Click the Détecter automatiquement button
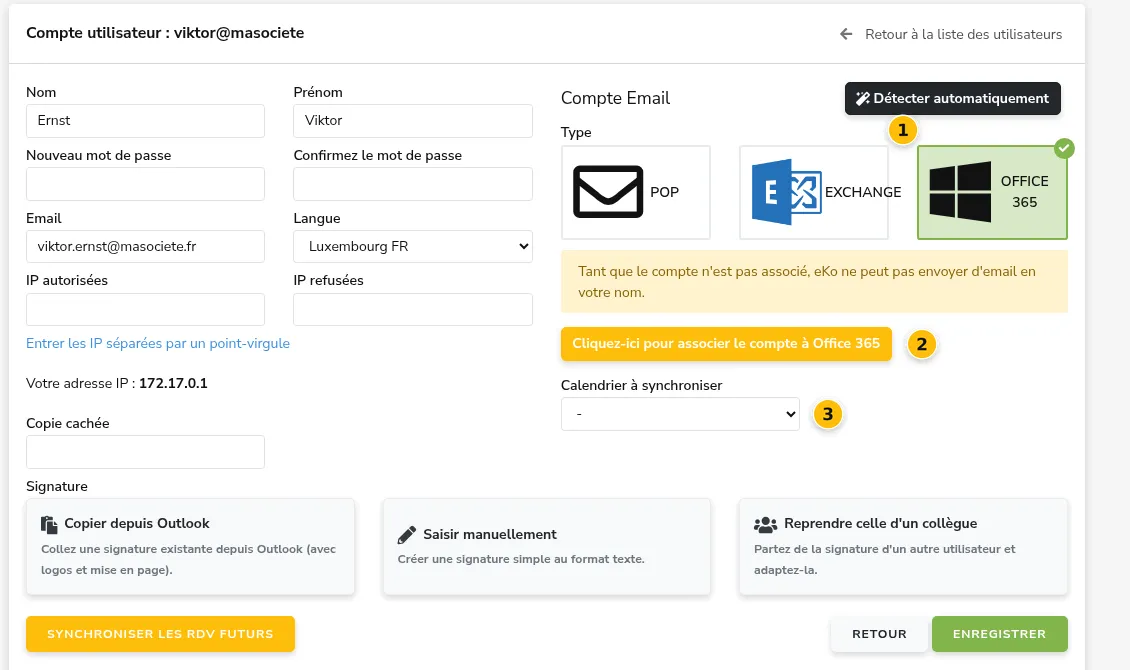This screenshot has width=1130, height=670. (x=953, y=99)
